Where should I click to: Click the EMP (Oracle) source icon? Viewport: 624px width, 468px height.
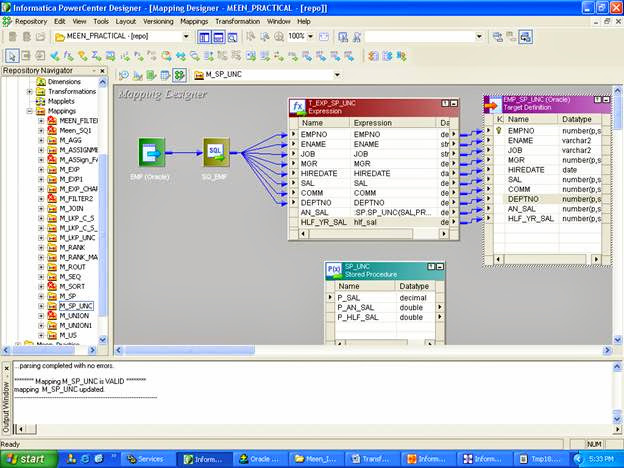pos(151,152)
